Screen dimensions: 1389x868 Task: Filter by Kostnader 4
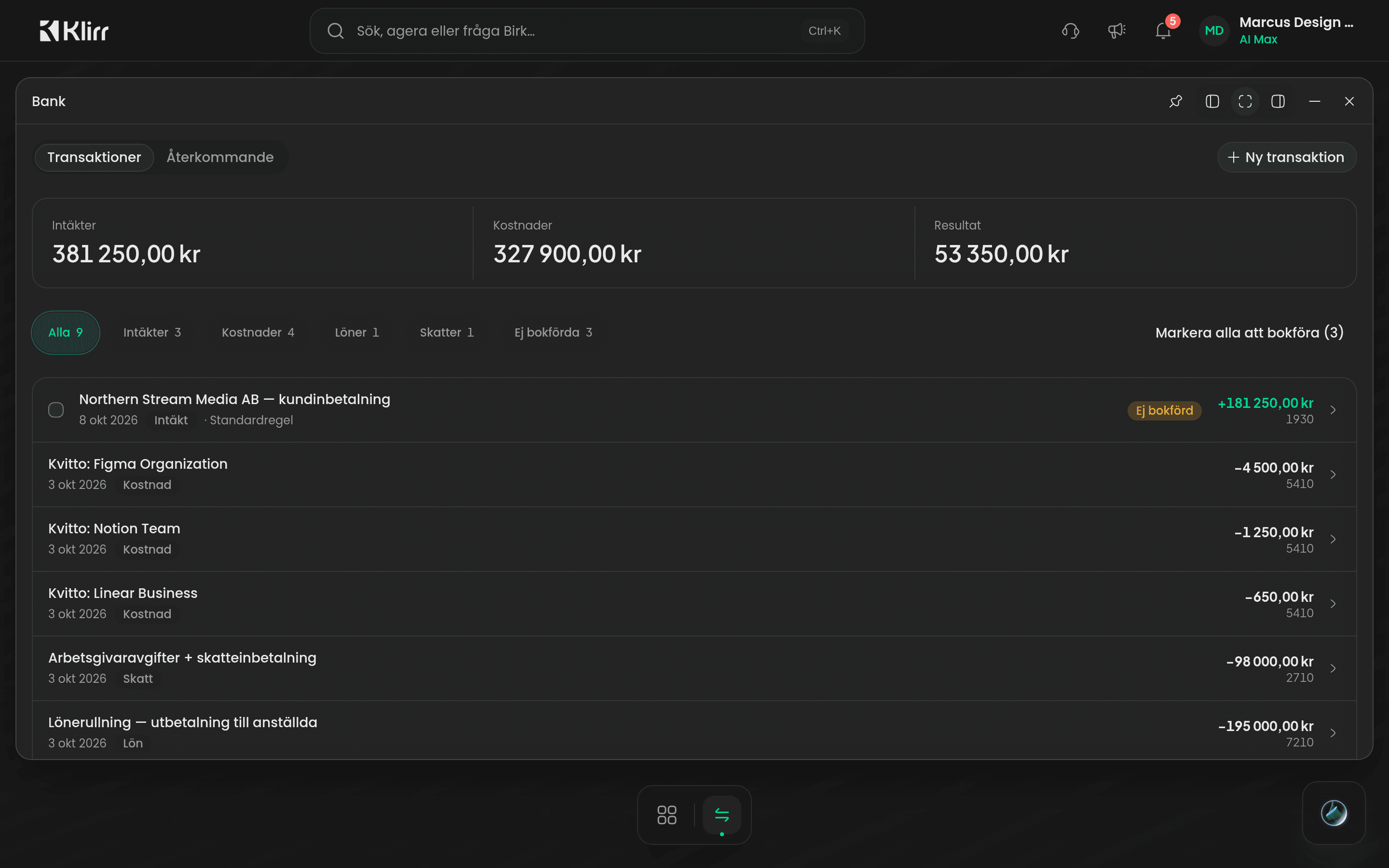pyautogui.click(x=258, y=332)
